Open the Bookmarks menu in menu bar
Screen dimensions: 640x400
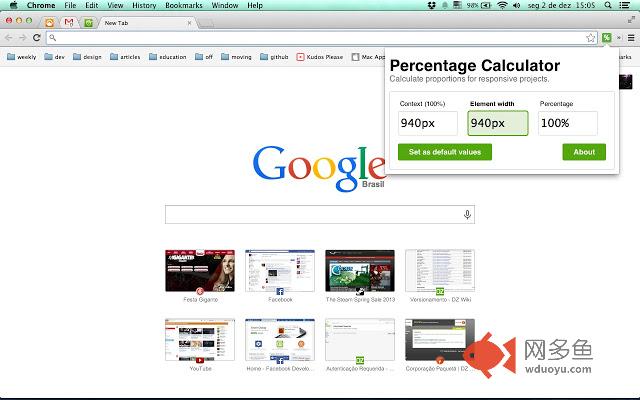click(x=184, y=5)
